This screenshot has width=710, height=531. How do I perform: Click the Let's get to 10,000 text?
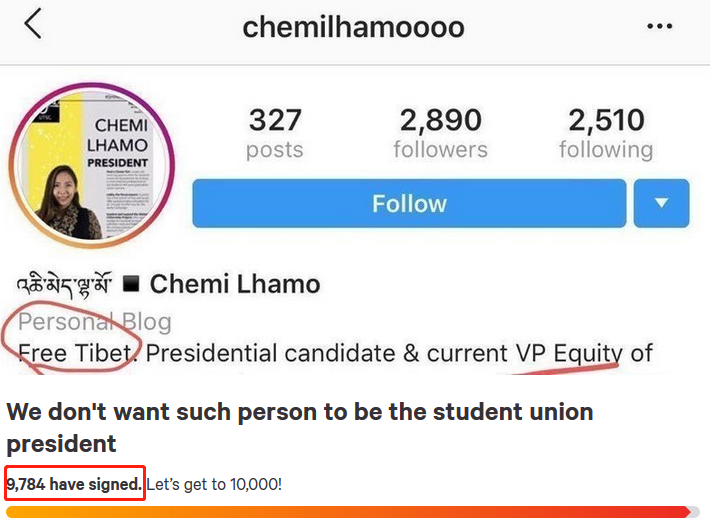click(214, 484)
